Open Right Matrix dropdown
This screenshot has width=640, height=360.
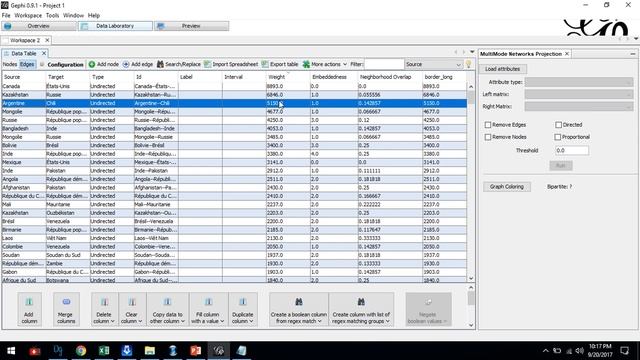pyautogui.click(x=579, y=107)
